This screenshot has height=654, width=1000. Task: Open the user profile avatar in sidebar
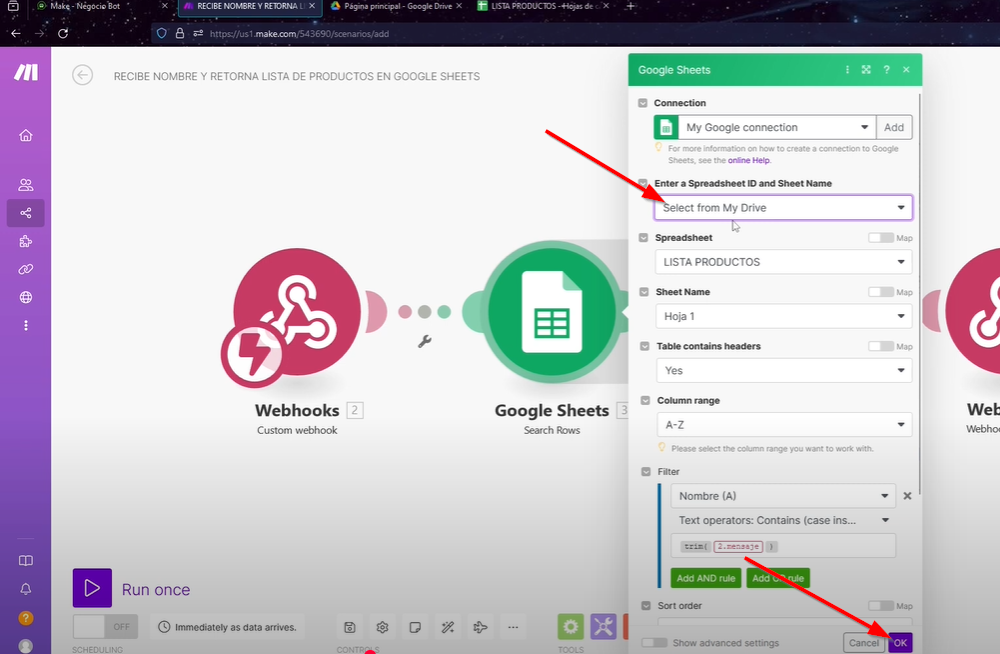click(26, 646)
